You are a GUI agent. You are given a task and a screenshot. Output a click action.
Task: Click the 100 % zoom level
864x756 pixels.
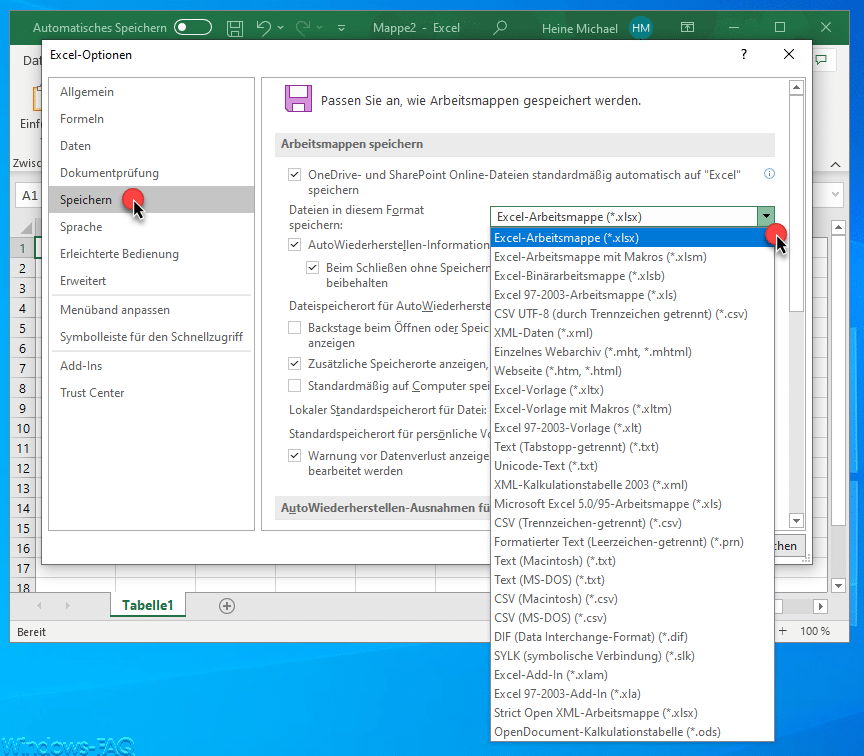click(815, 631)
